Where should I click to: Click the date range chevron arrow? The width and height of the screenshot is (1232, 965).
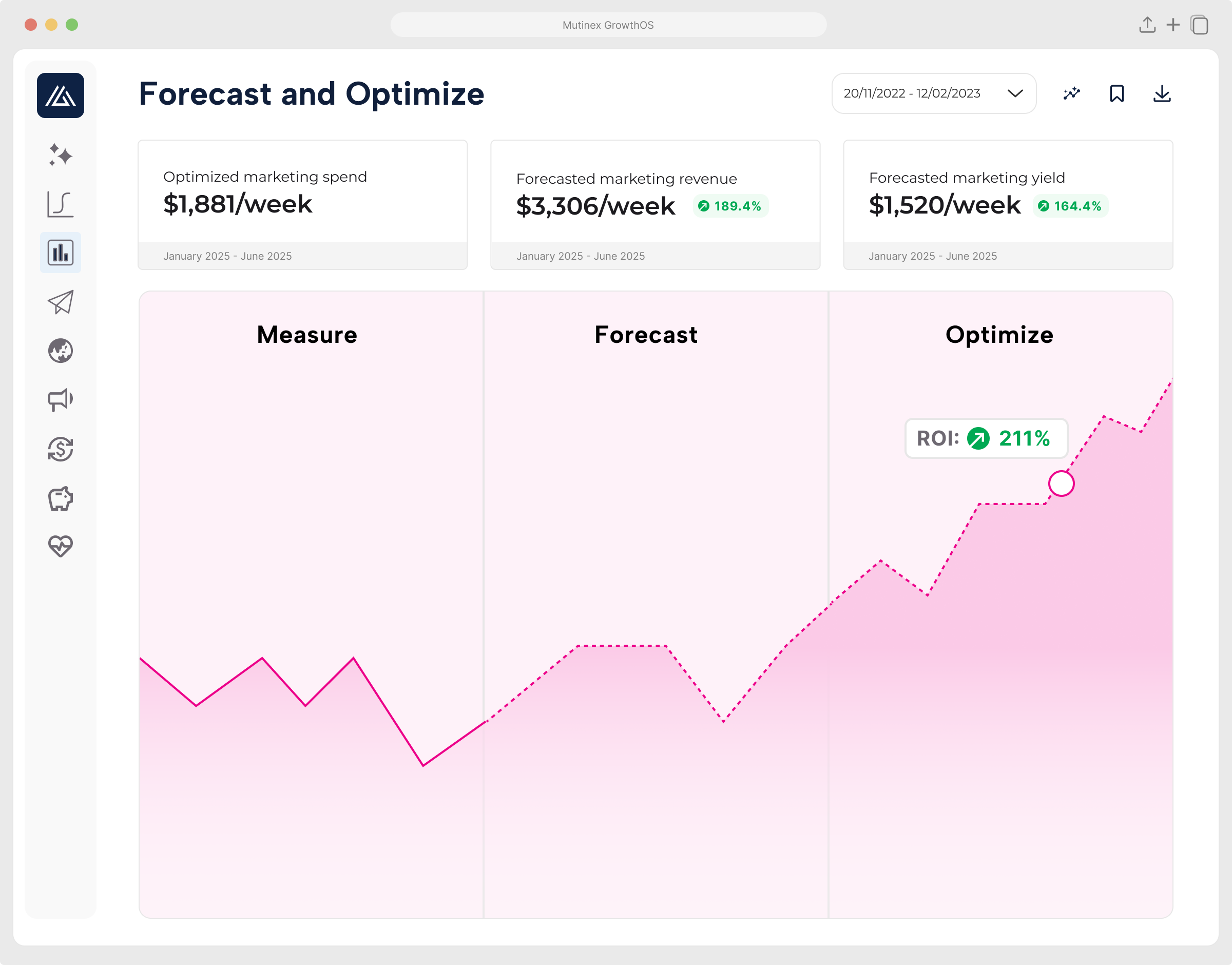pyautogui.click(x=1015, y=93)
